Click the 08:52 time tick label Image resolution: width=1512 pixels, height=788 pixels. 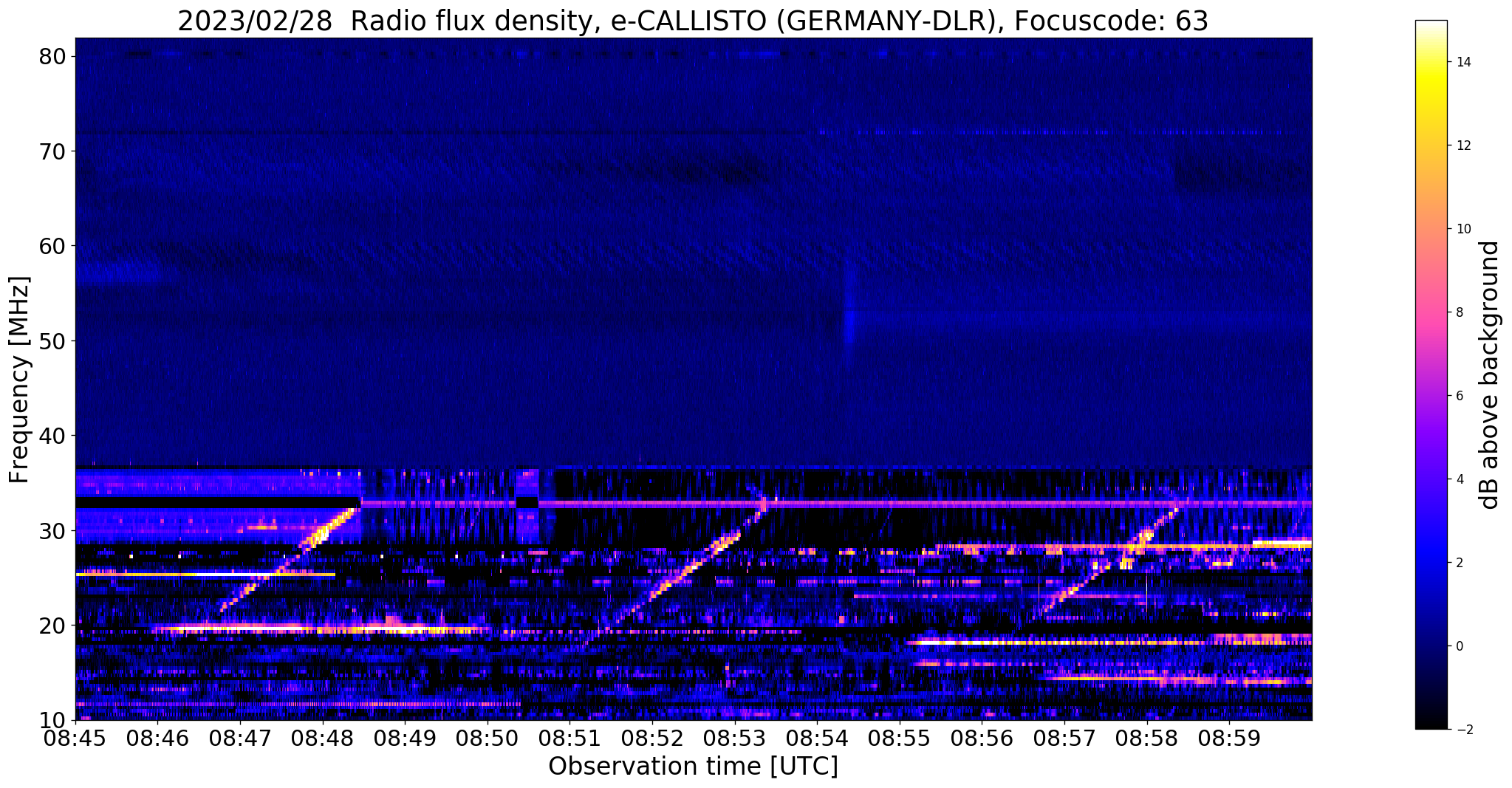pos(652,739)
